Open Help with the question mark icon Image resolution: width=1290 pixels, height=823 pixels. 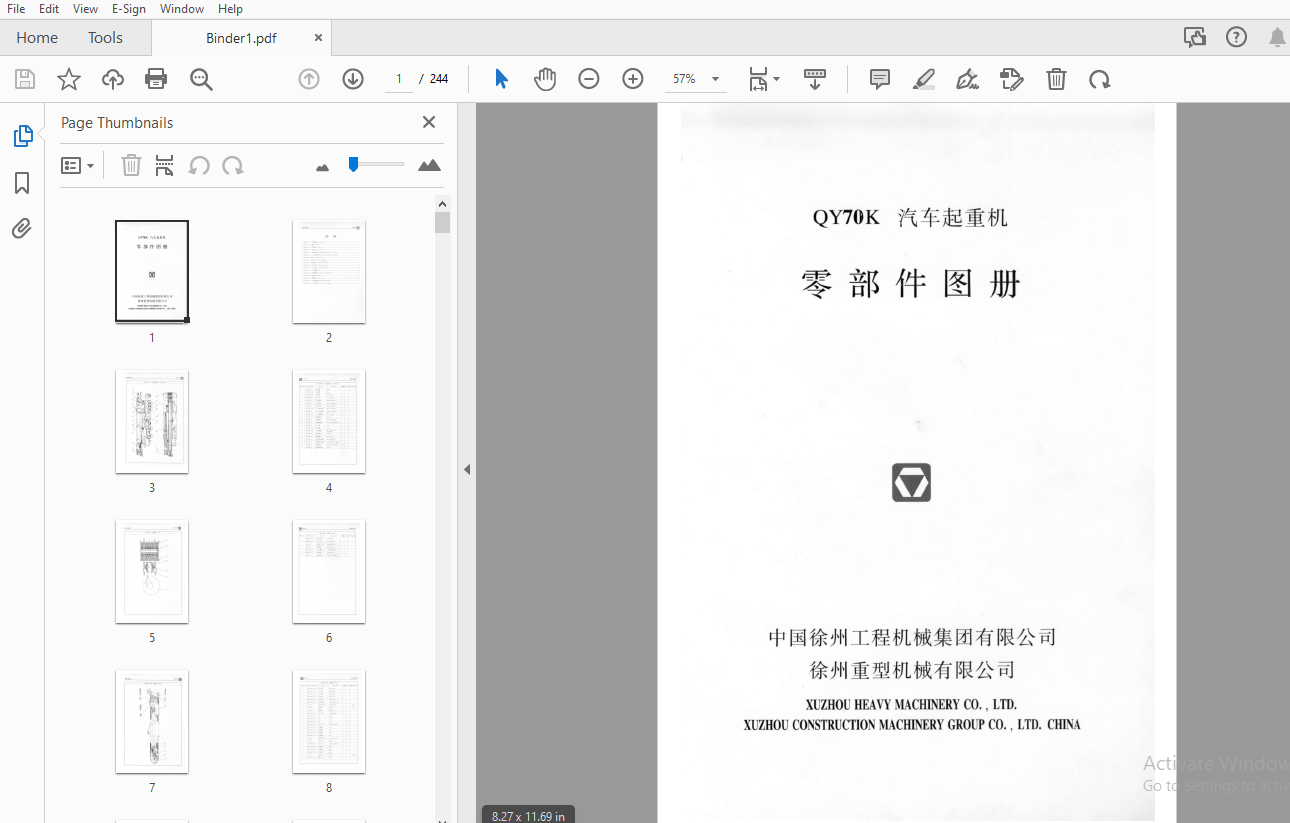point(1237,38)
